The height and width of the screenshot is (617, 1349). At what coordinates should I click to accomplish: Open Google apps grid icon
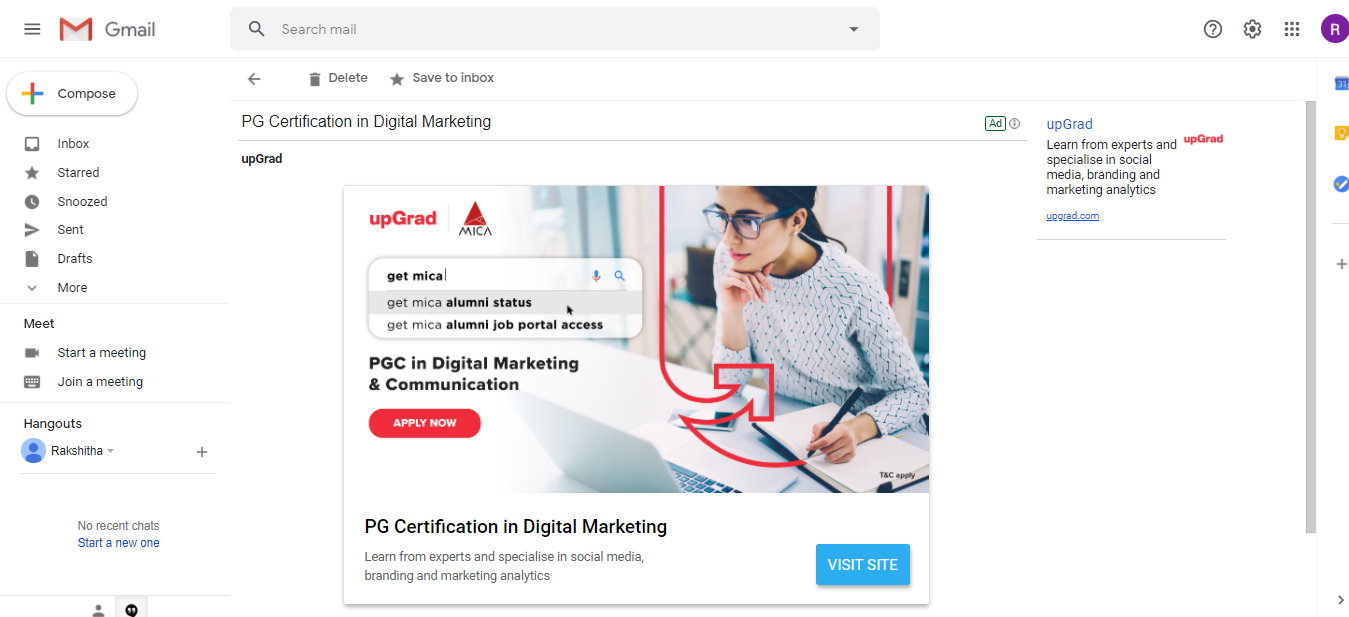pyautogui.click(x=1292, y=29)
